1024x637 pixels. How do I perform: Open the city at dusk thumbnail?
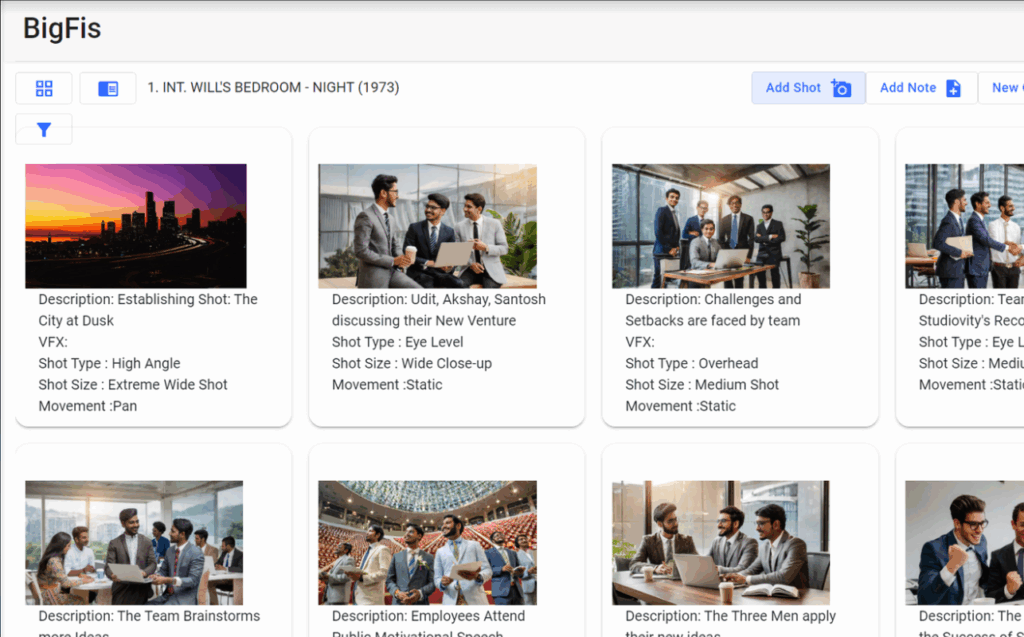(136, 226)
